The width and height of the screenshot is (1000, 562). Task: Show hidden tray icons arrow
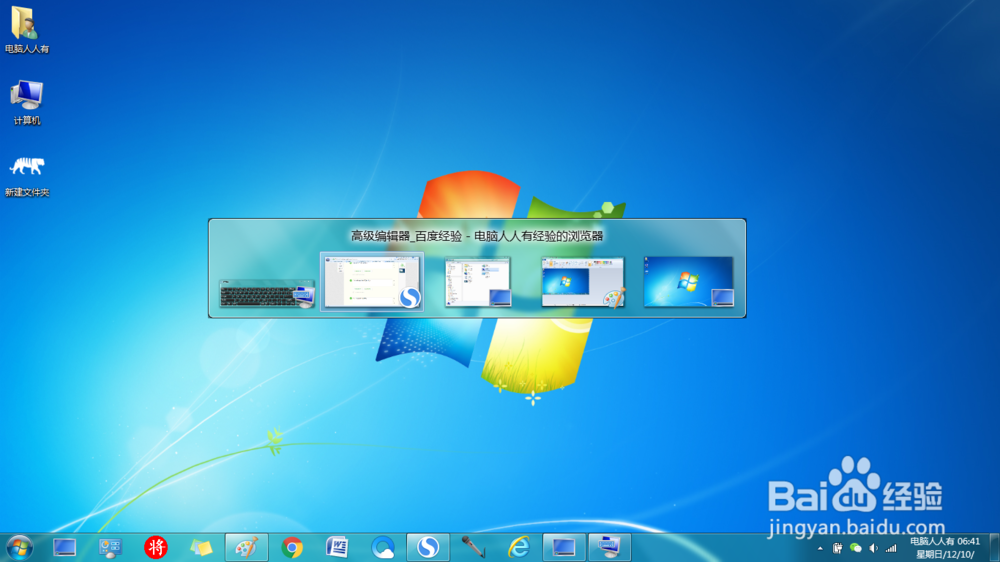coord(820,548)
